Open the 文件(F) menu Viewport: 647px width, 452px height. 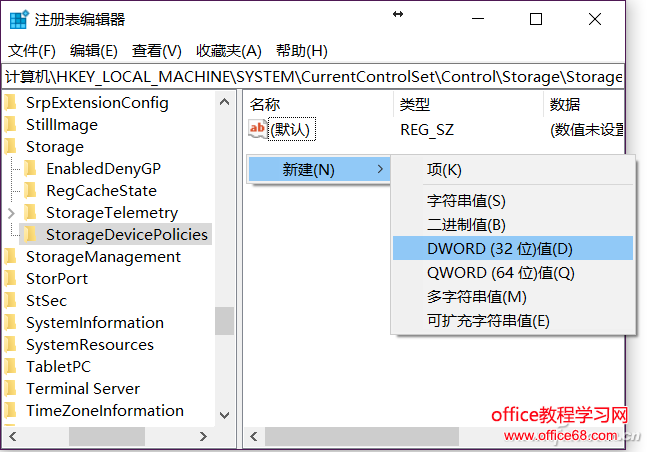point(32,51)
